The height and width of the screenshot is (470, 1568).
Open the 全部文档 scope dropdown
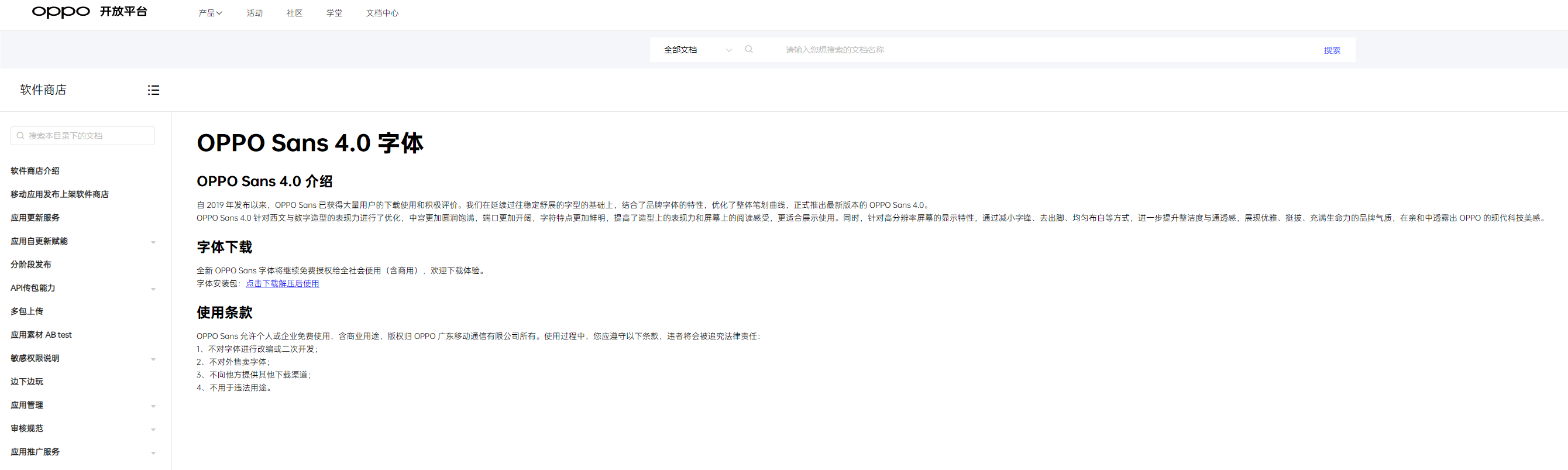point(697,50)
